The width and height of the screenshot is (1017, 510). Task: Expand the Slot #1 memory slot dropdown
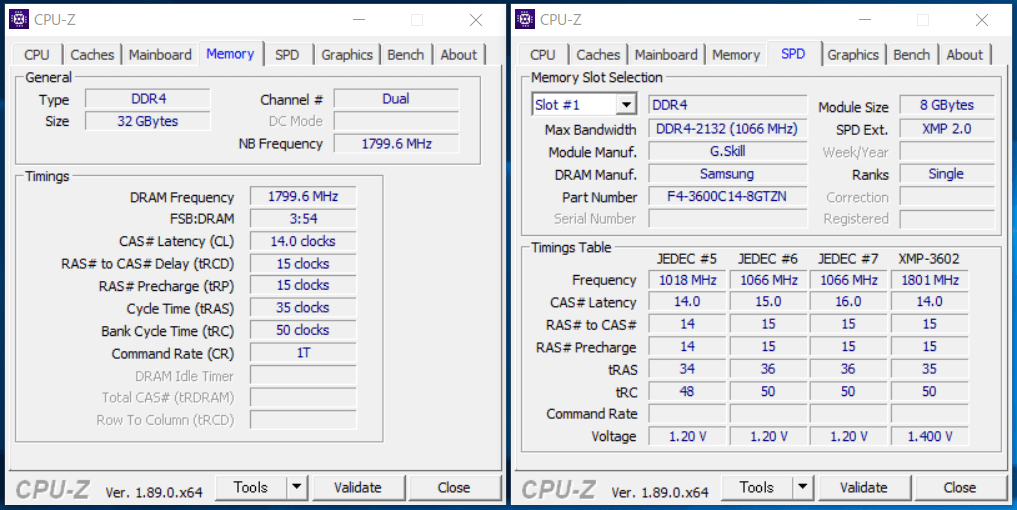[x=626, y=104]
